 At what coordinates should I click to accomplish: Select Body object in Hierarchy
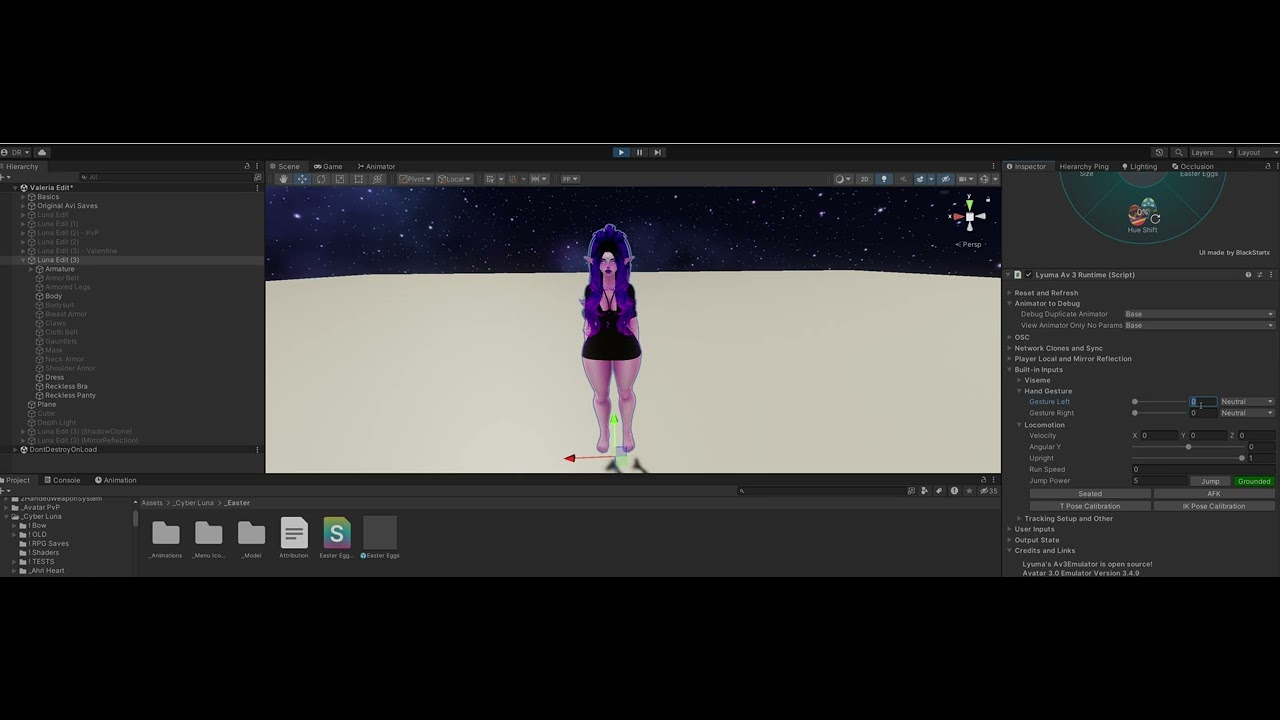click(x=53, y=296)
